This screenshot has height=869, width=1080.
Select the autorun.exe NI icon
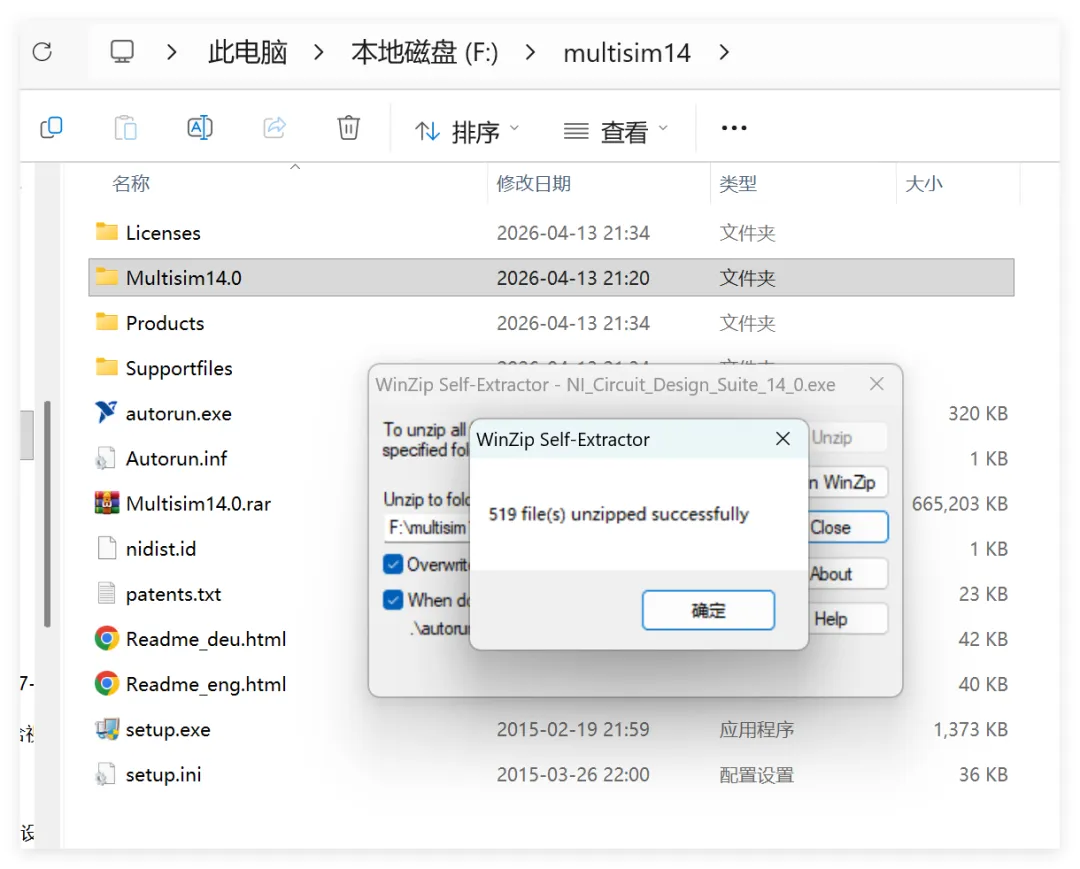pos(106,412)
